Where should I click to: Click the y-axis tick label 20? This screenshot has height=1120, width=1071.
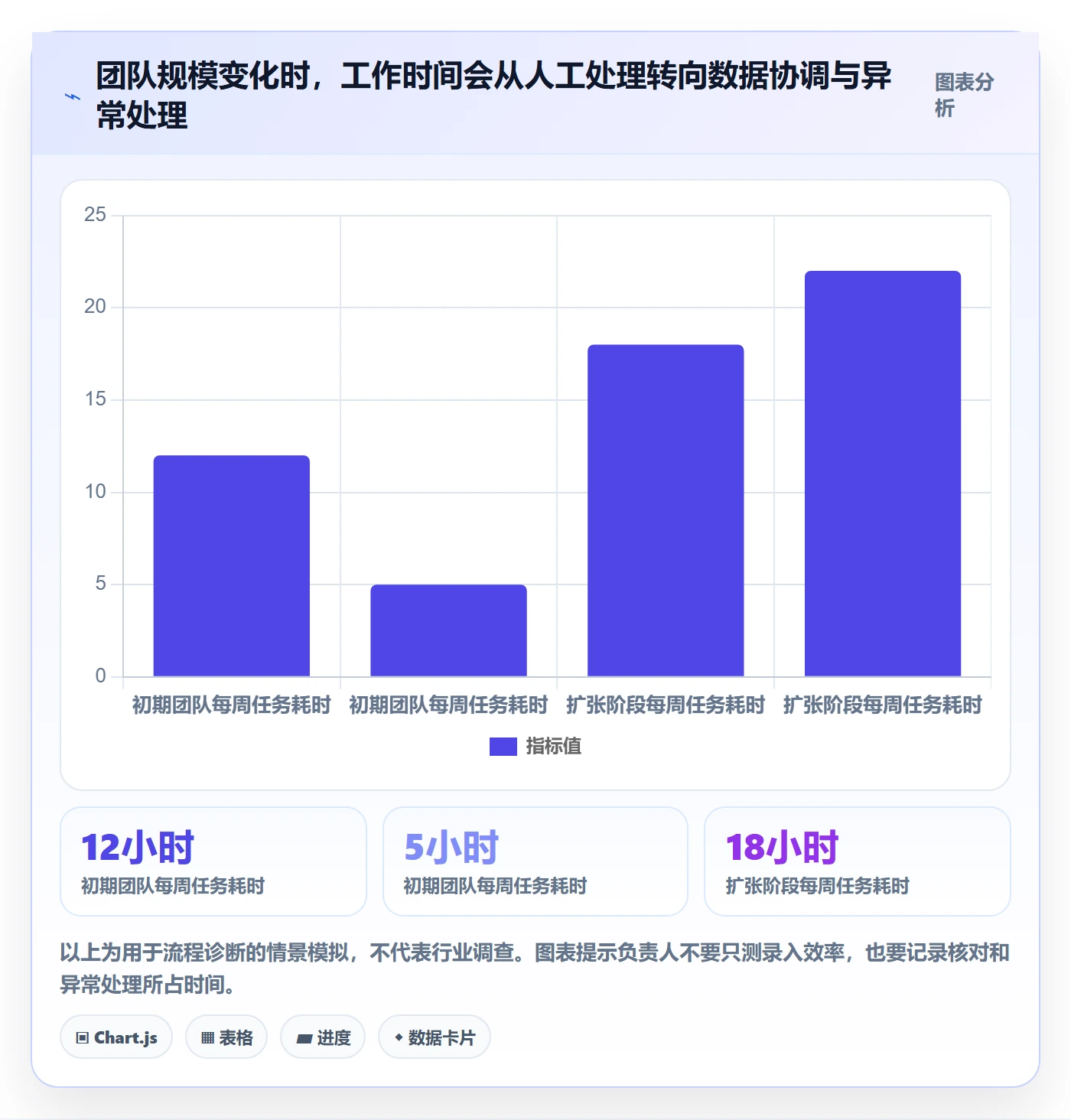click(x=96, y=307)
